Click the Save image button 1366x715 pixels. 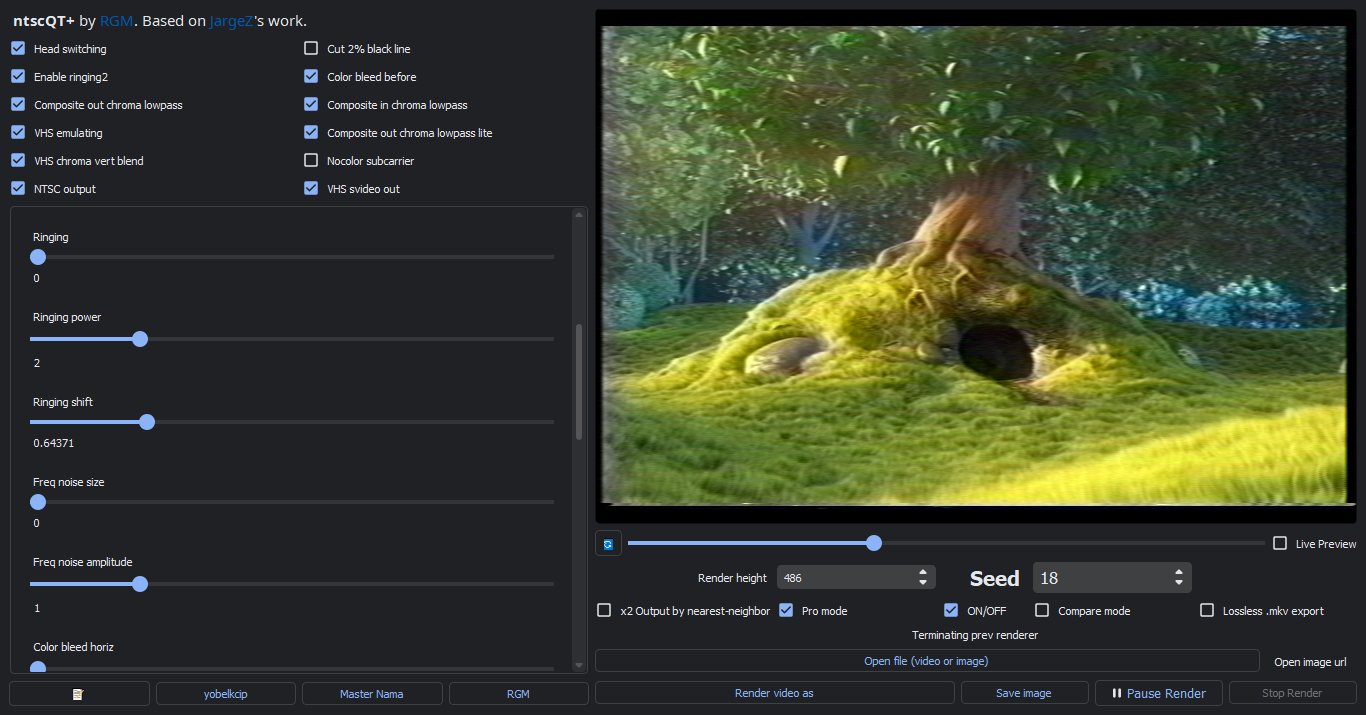coord(1024,693)
